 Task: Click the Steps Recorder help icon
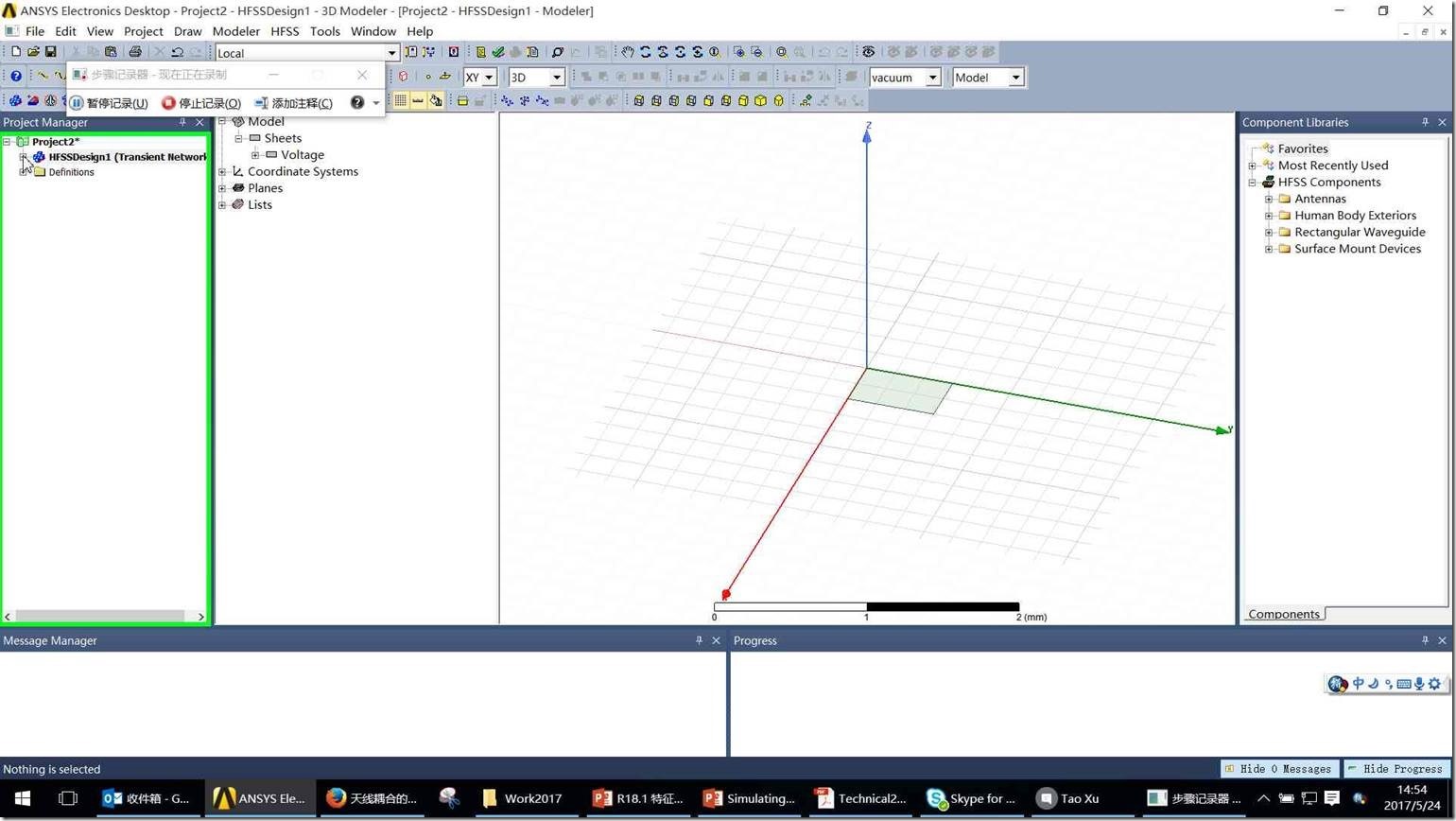(357, 102)
